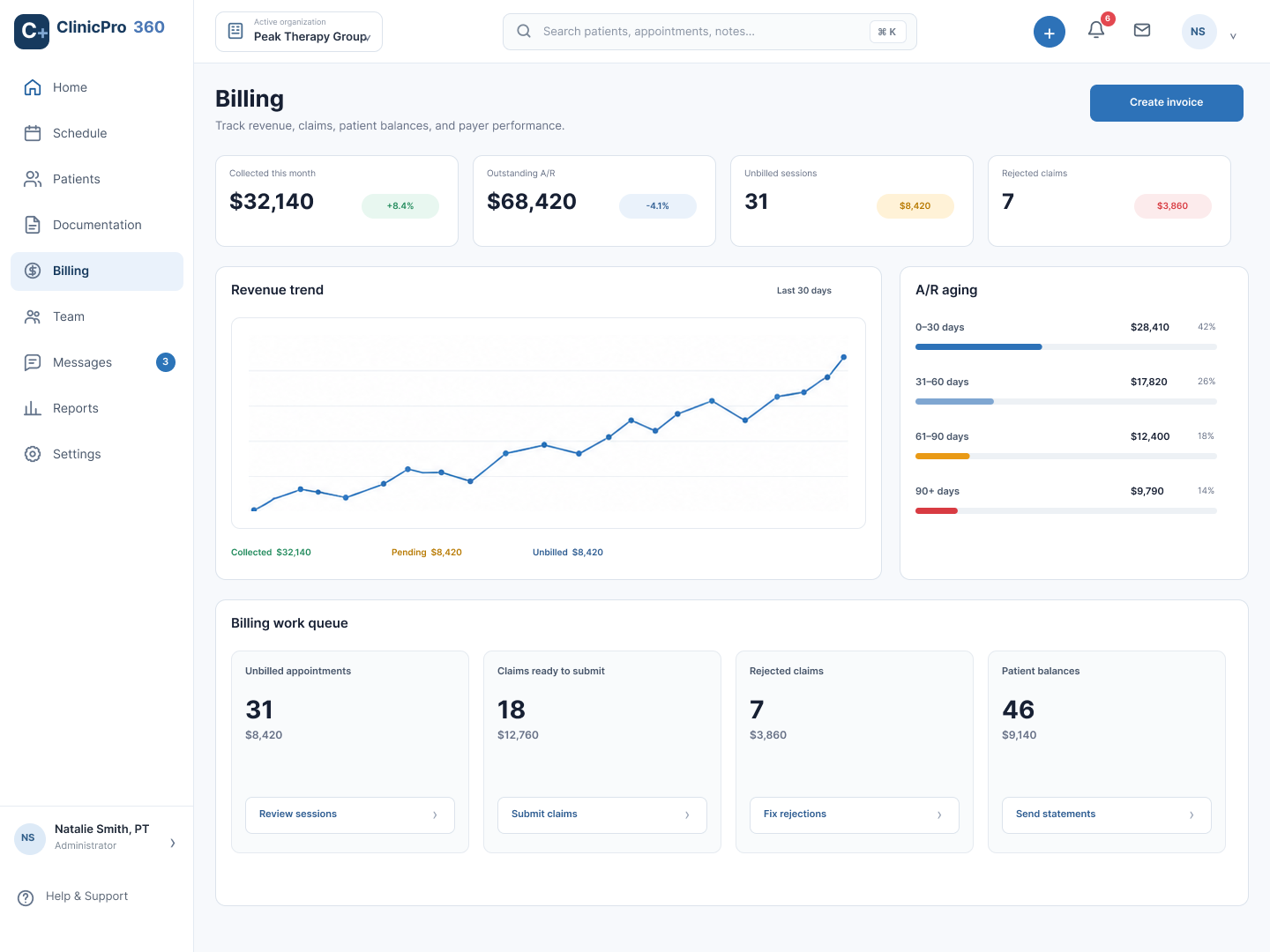Image resolution: width=1270 pixels, height=952 pixels.
Task: Open the Last 30 days range selector
Action: (x=804, y=291)
